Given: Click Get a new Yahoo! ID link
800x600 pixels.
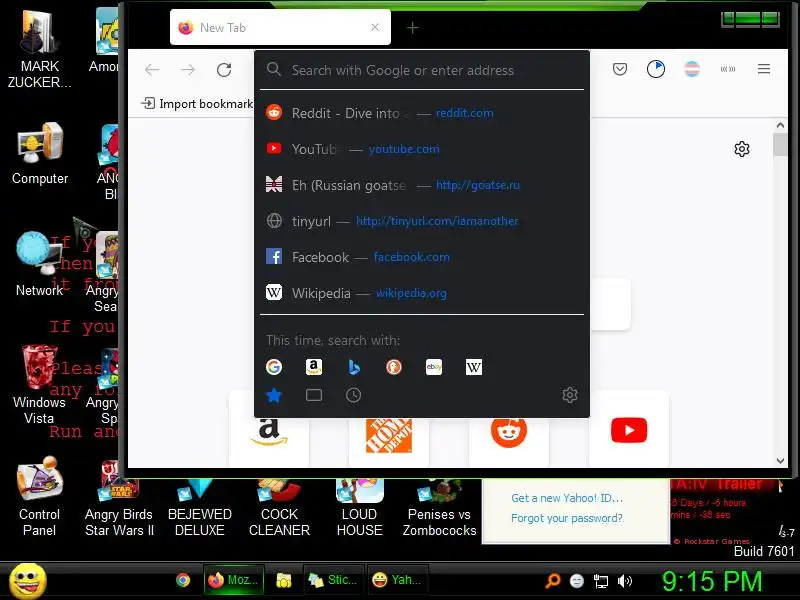Looking at the screenshot, I should click(x=567, y=498).
